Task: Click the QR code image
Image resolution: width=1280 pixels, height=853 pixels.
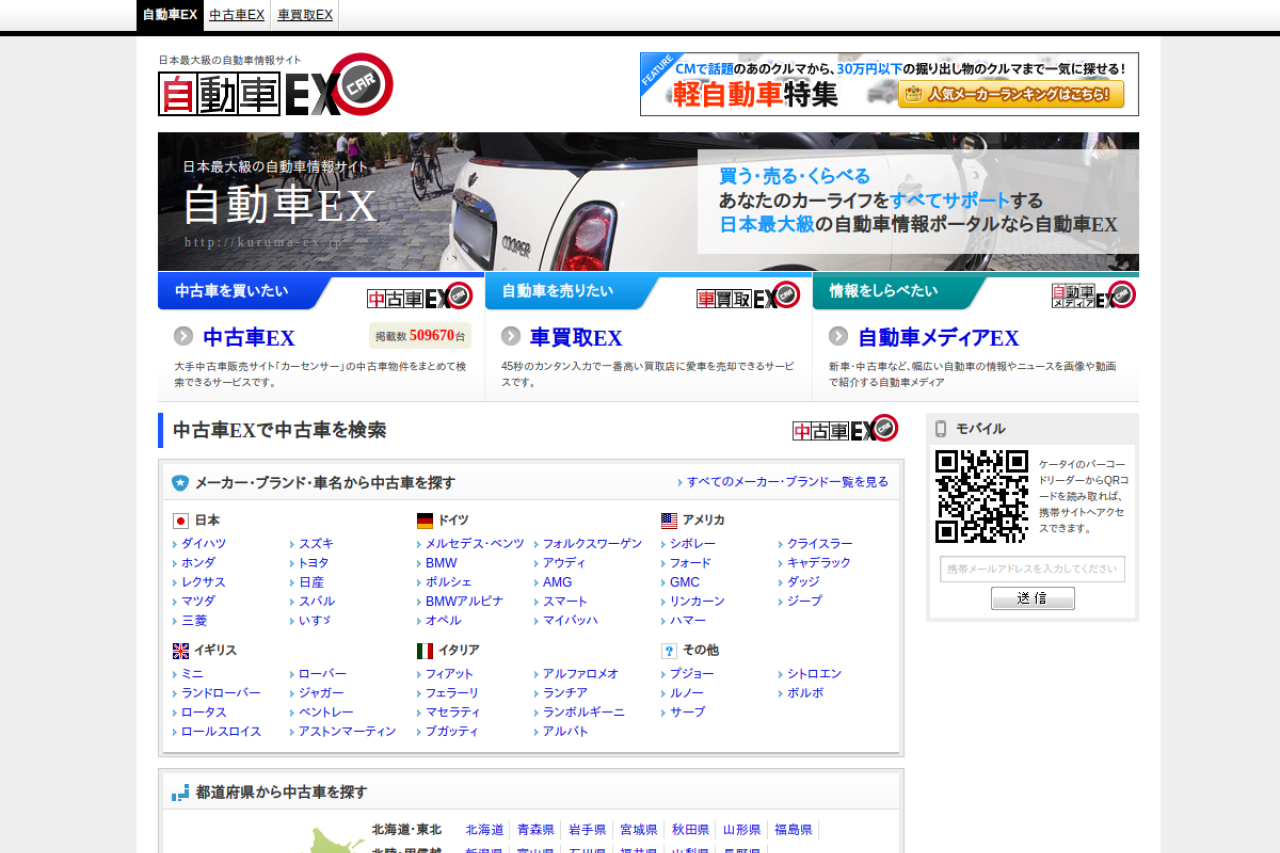Action: click(981, 496)
